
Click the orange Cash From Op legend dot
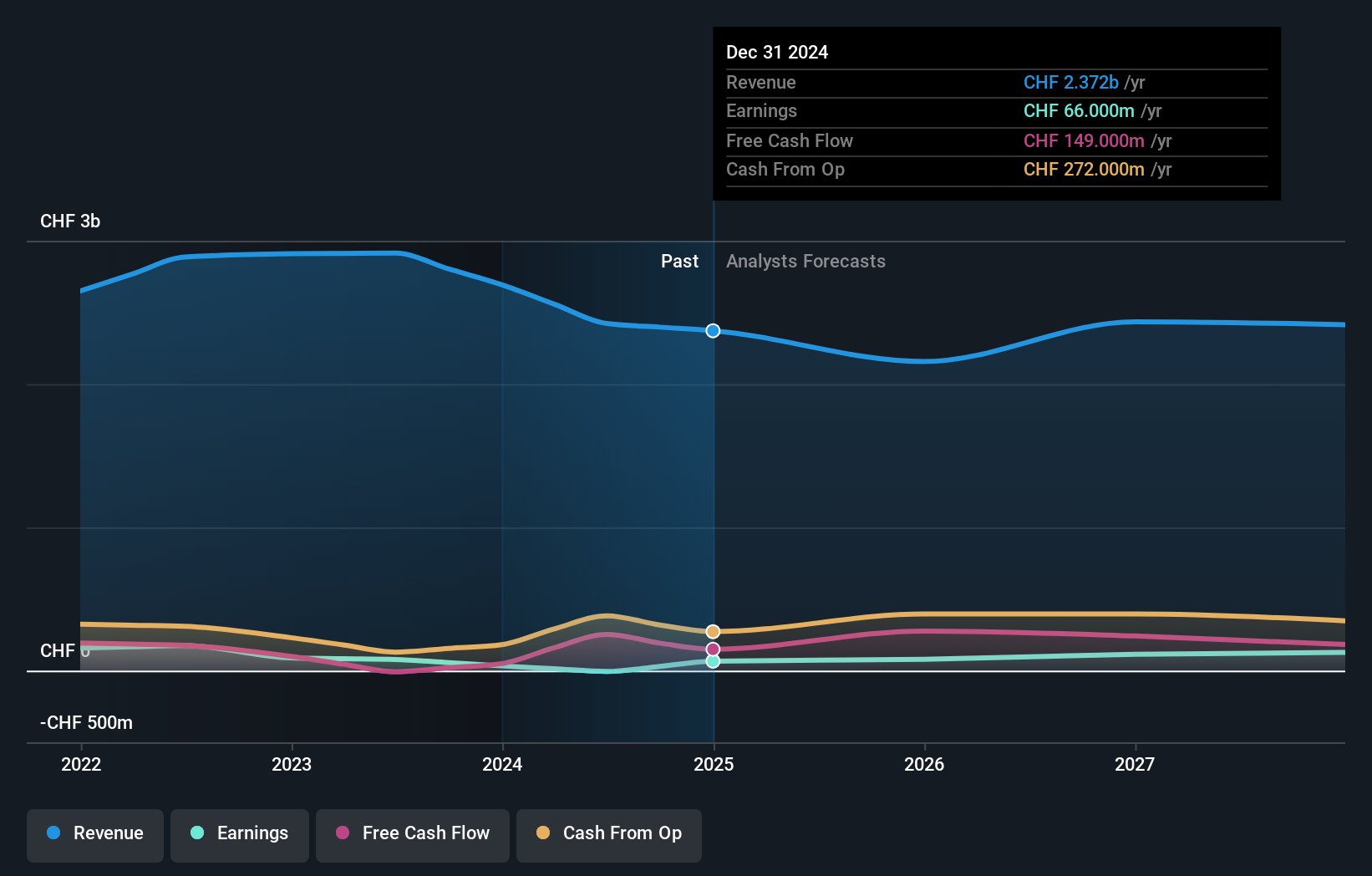point(543,833)
